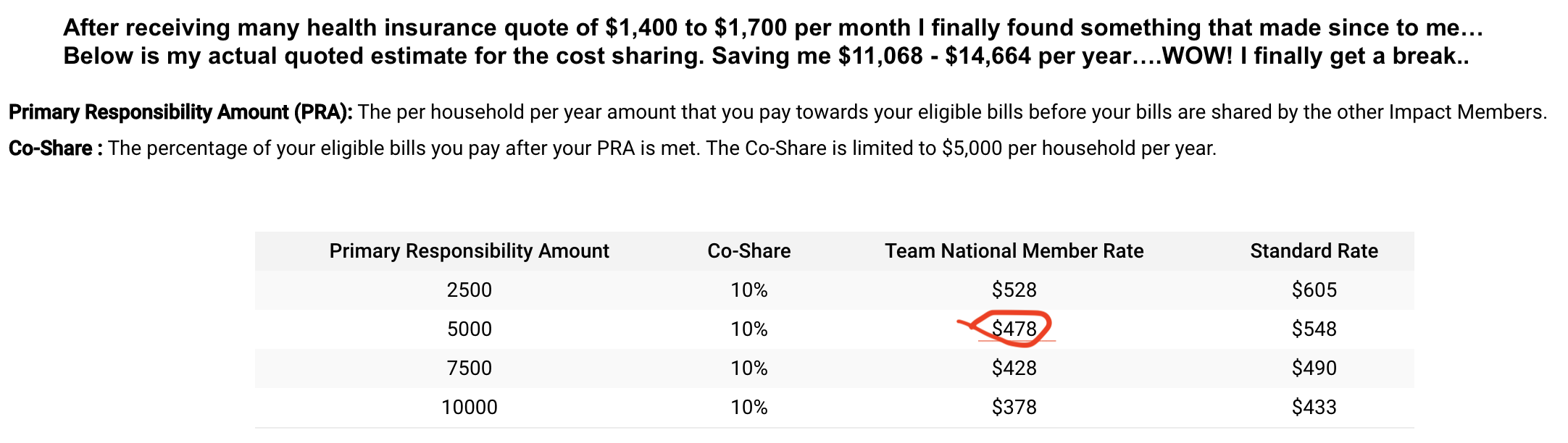Click the bold Primary Responsibility Amount (PRA) label
This screenshot has width=1568, height=443.
tap(180, 112)
